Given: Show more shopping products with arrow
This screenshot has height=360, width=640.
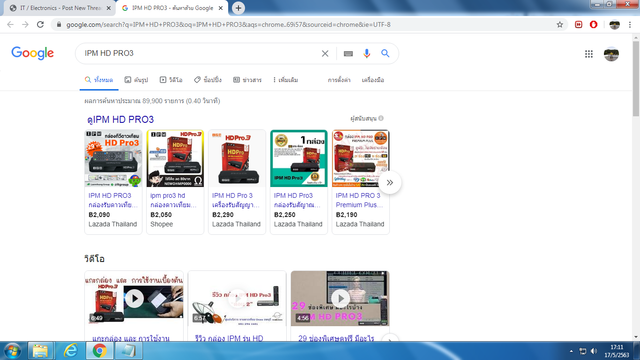Looking at the screenshot, I should click(x=390, y=182).
